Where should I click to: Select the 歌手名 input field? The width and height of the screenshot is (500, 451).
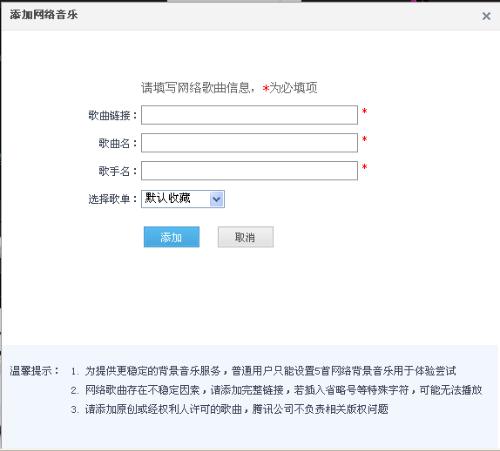tap(249, 171)
